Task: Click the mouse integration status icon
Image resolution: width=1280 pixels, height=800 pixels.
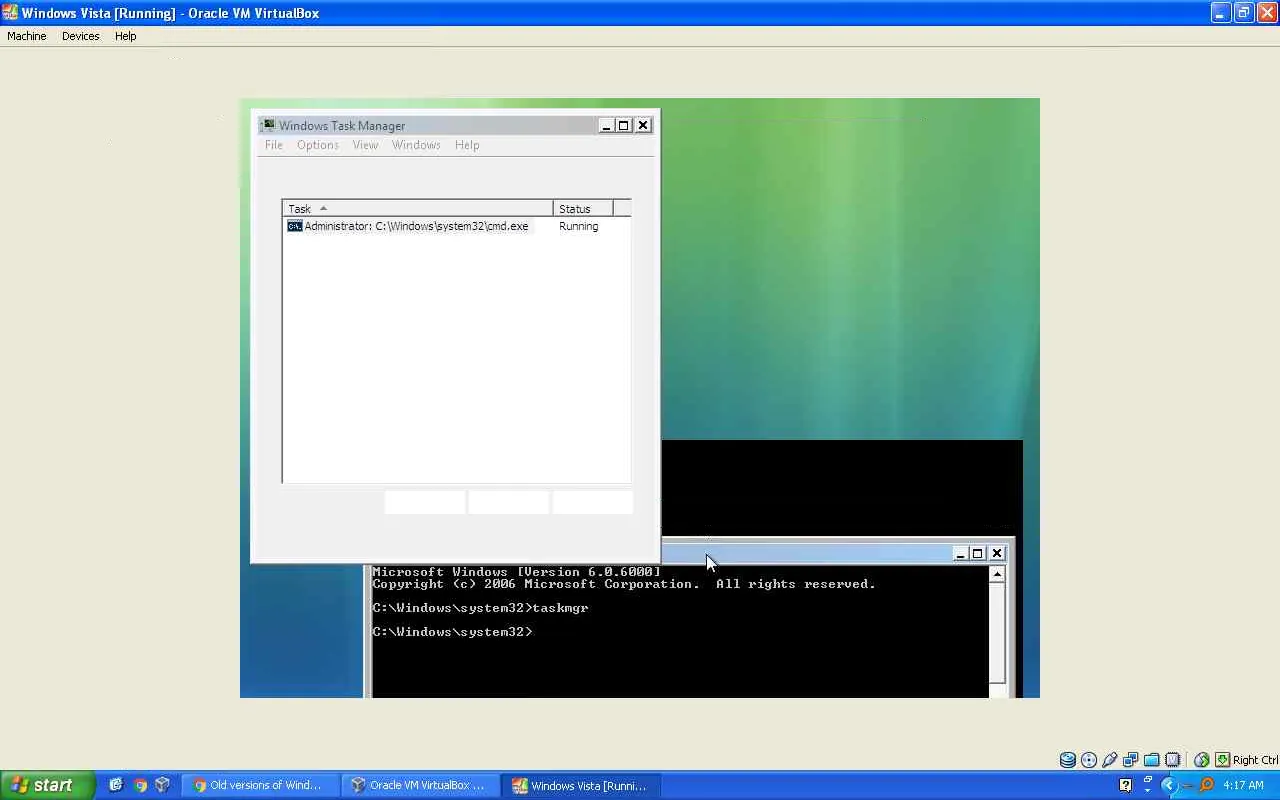Action: click(x=1202, y=760)
